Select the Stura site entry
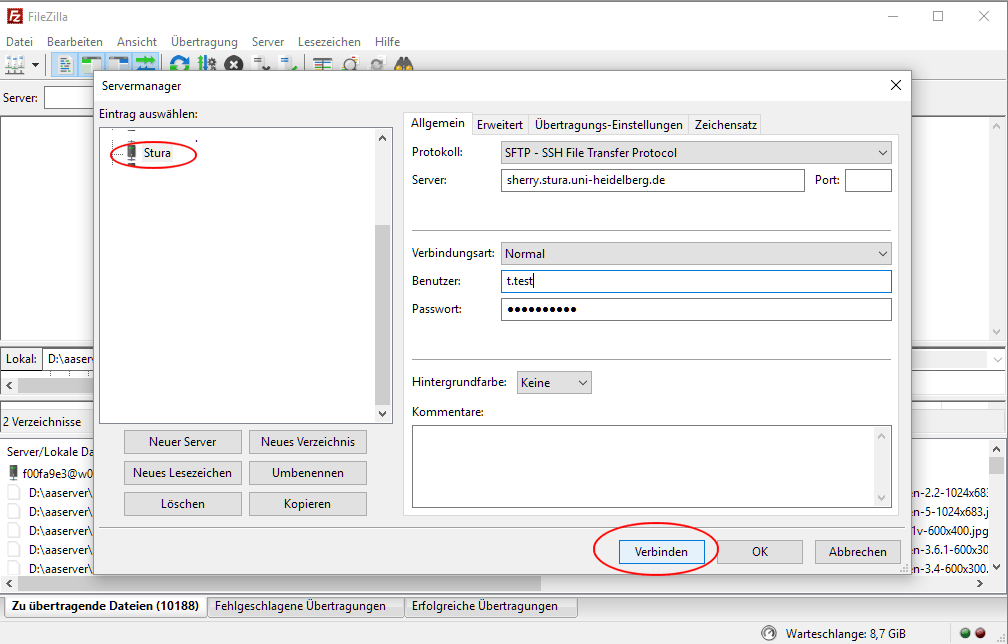The width and height of the screenshot is (1008, 644). click(157, 153)
